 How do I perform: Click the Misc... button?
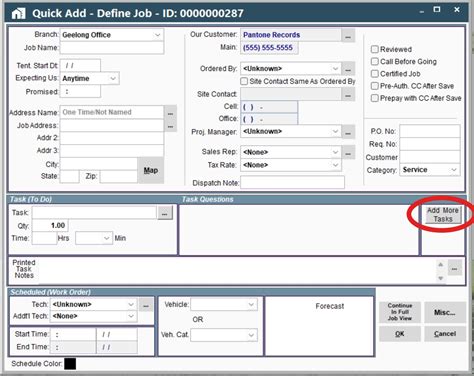[445, 312]
